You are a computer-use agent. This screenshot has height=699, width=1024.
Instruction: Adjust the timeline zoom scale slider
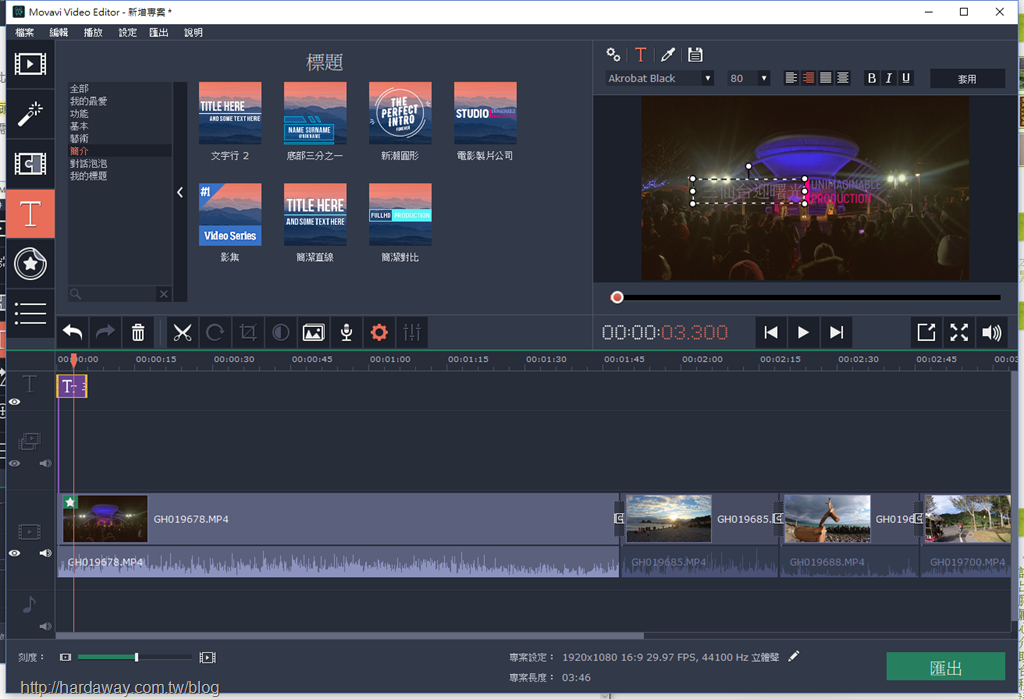pos(136,657)
